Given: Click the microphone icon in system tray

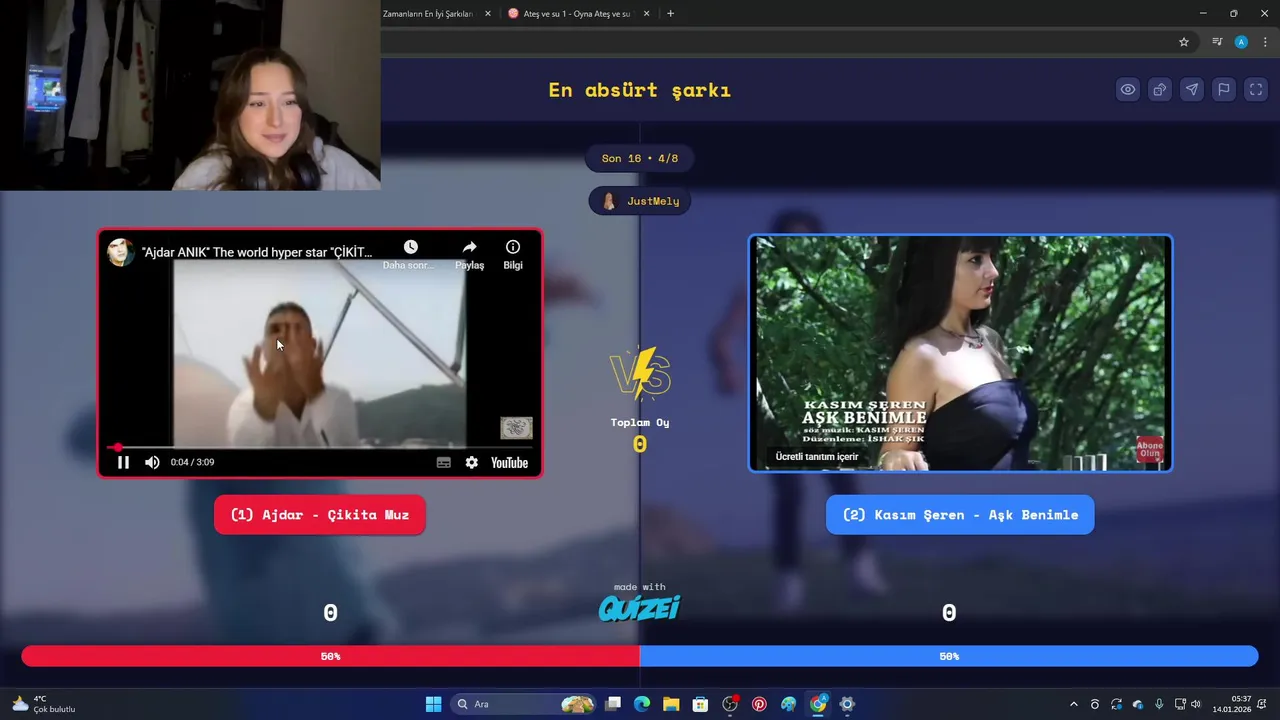Looking at the screenshot, I should pos(1159,704).
